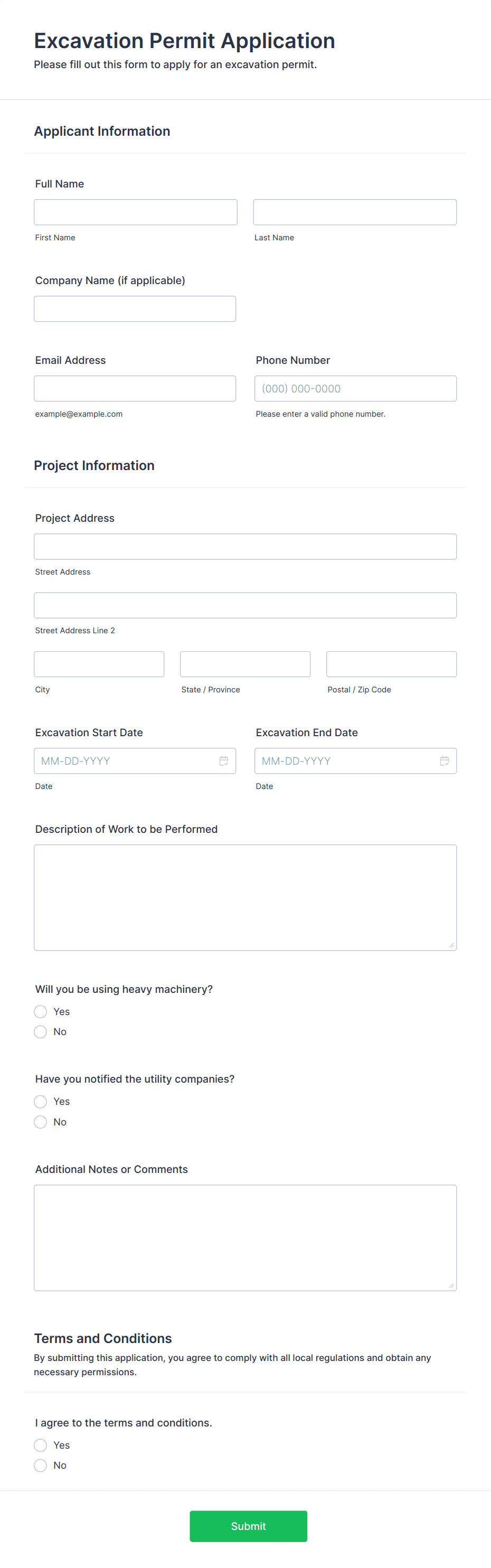This screenshot has height=1568, width=491.
Task: Click the Street Address field
Action: (x=245, y=546)
